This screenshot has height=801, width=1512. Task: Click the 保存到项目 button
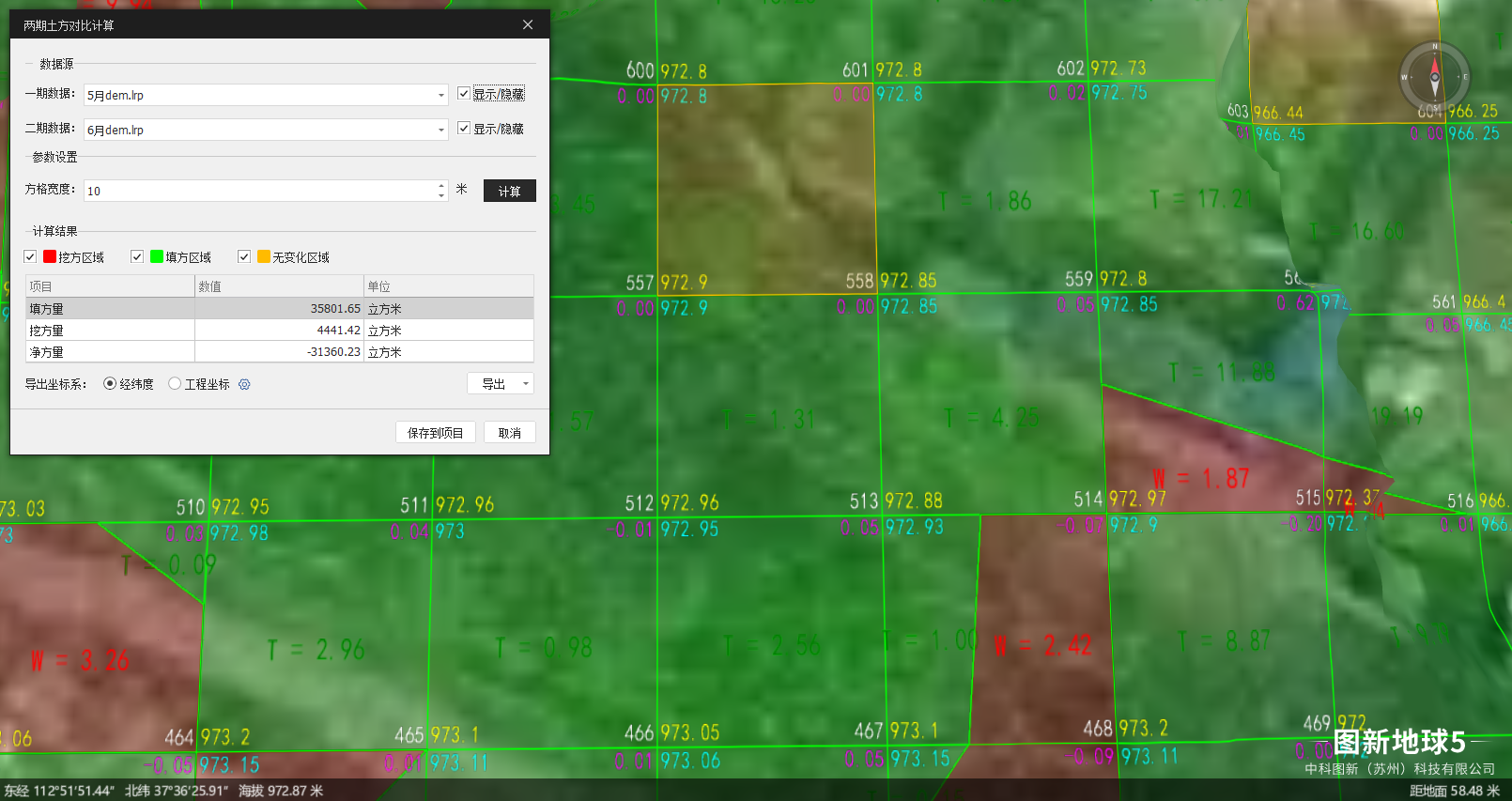pos(435,432)
